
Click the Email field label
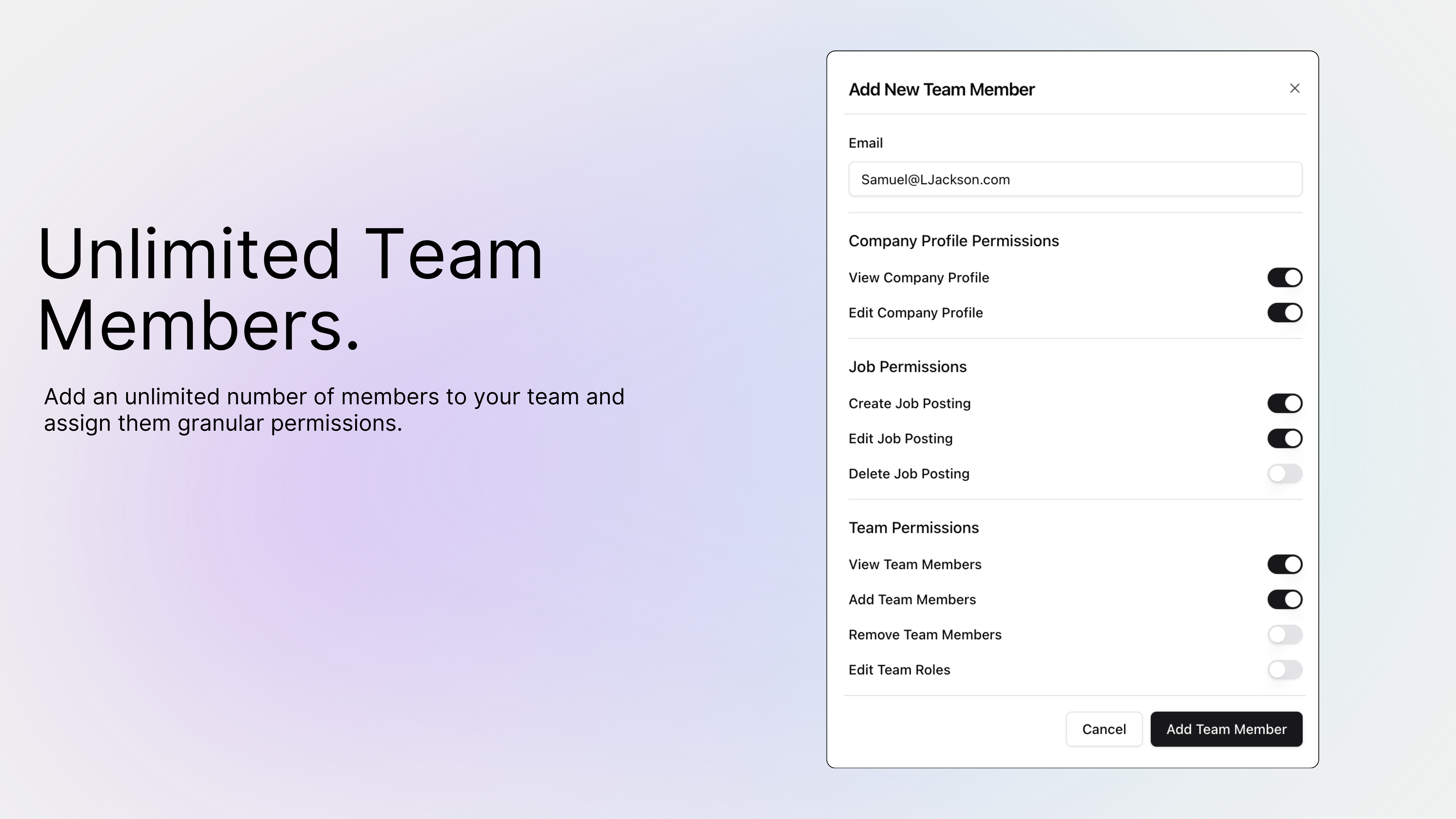coord(865,143)
